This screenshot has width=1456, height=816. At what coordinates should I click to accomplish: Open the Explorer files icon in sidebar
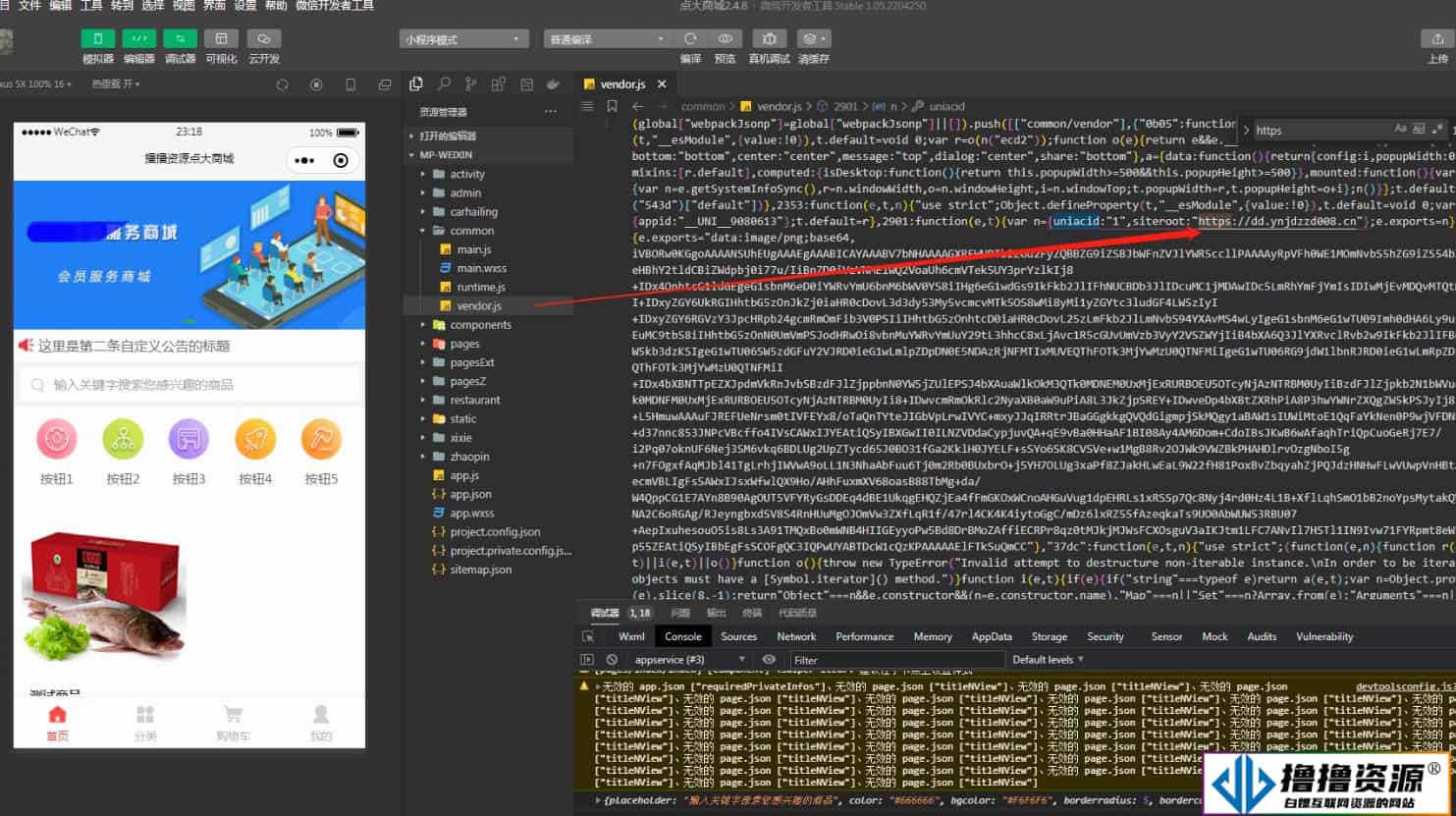click(416, 84)
